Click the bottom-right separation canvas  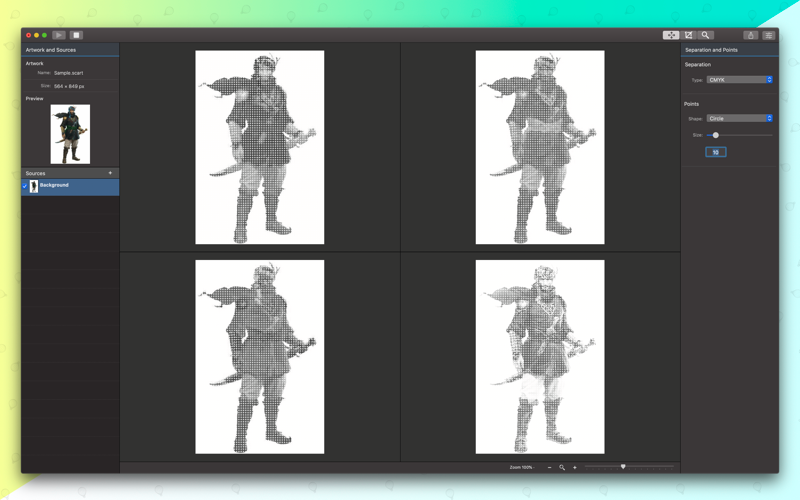click(x=540, y=357)
